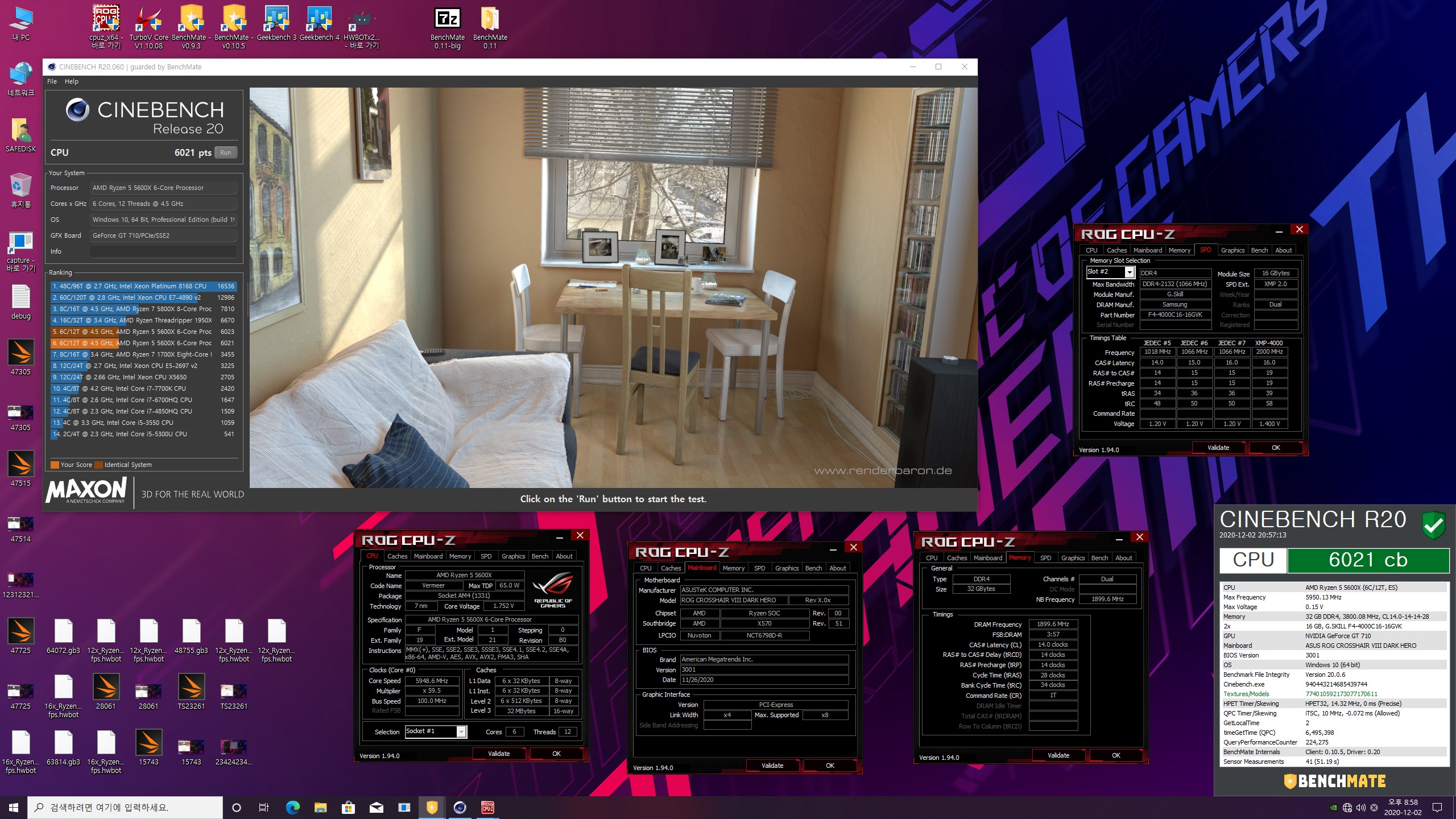Click the BenchMate 6021 cb score

[x=1368, y=560]
